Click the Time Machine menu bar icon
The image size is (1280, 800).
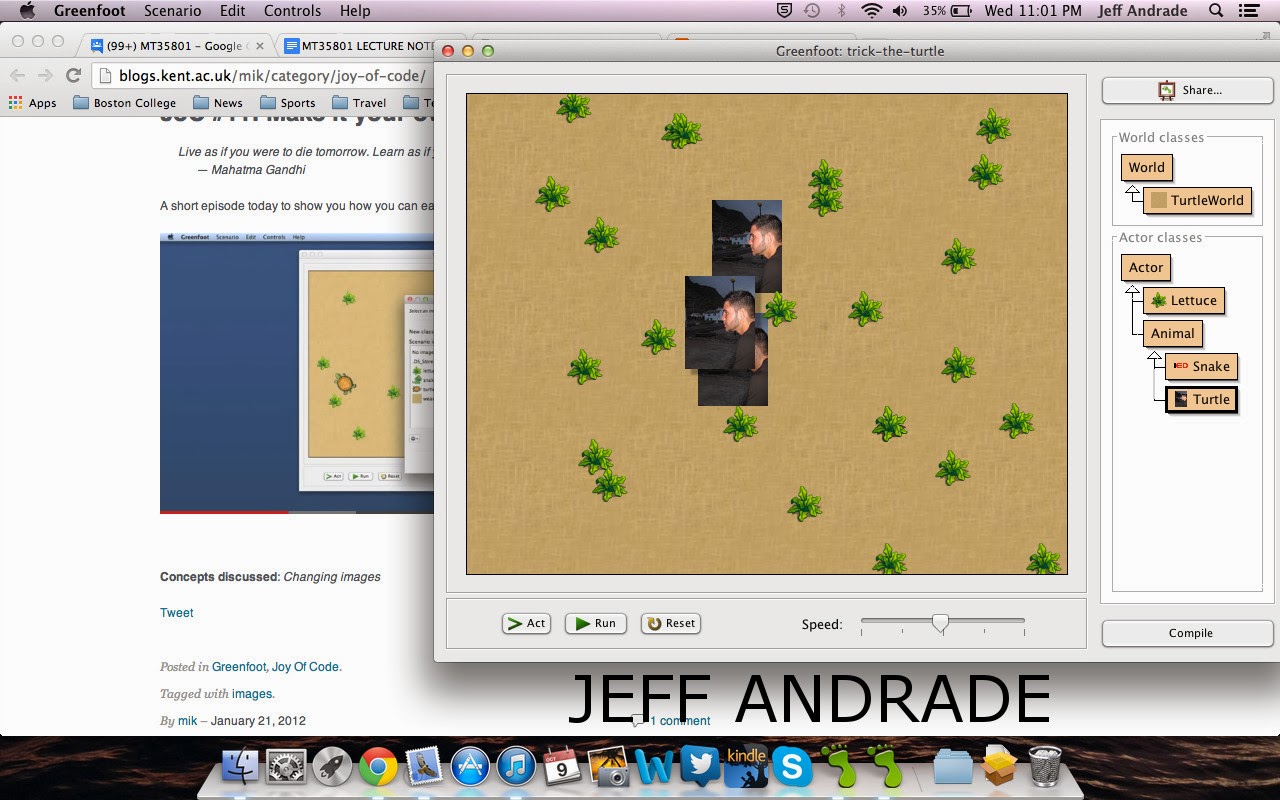(x=812, y=11)
